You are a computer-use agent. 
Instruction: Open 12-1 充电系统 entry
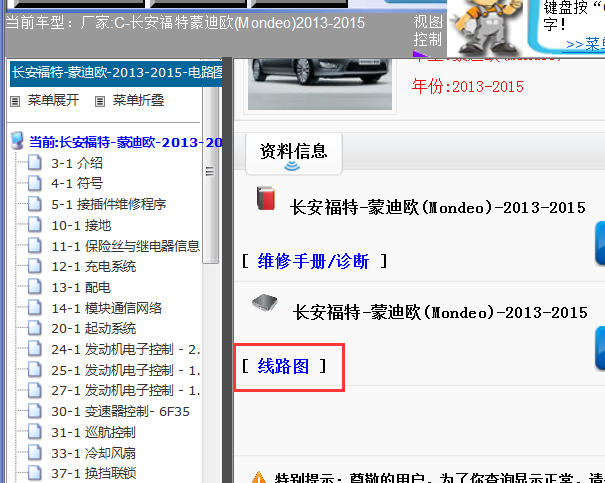tap(93, 266)
